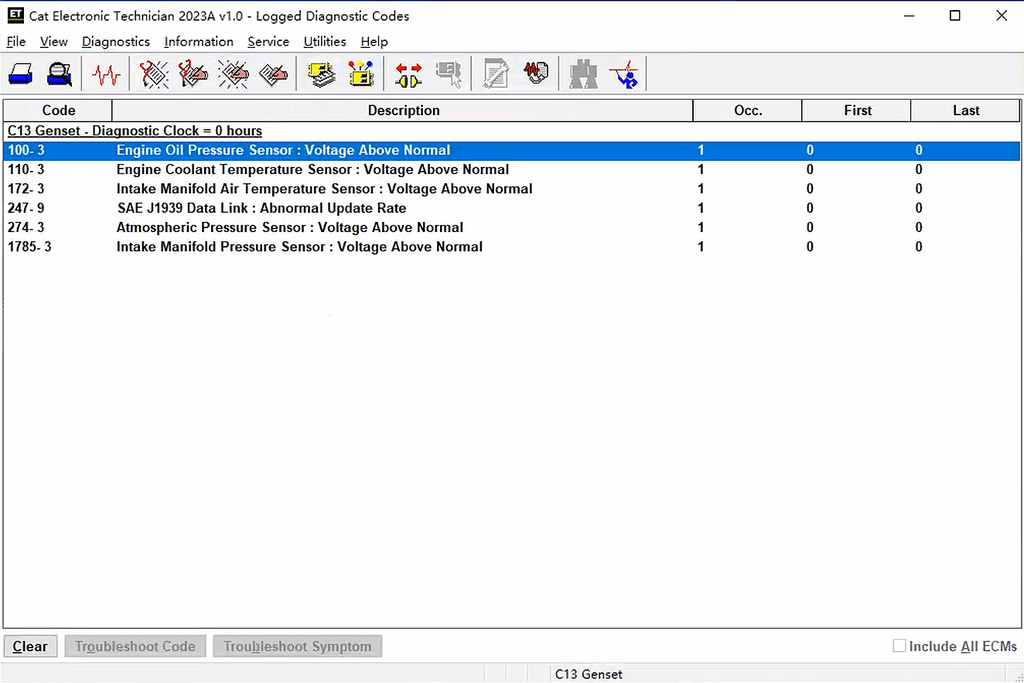1024x683 pixels.
Task: Enable Include All ECMs checkbox
Action: tap(899, 646)
